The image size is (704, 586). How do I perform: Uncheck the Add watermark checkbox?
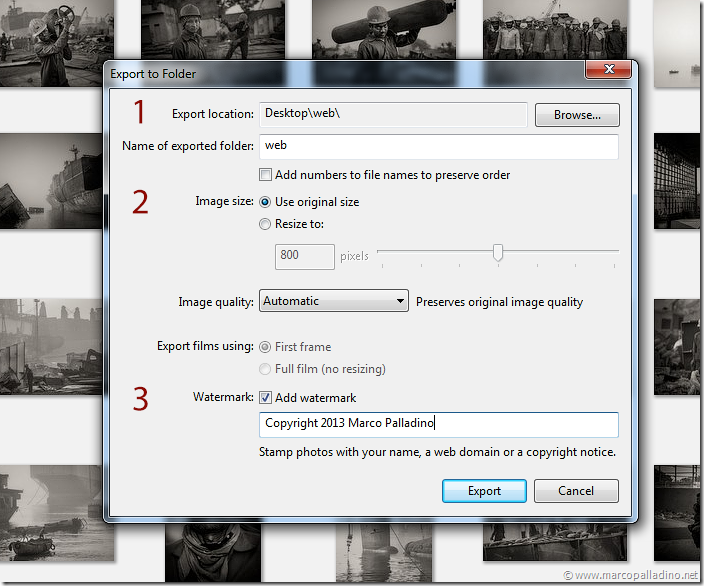[x=265, y=397]
